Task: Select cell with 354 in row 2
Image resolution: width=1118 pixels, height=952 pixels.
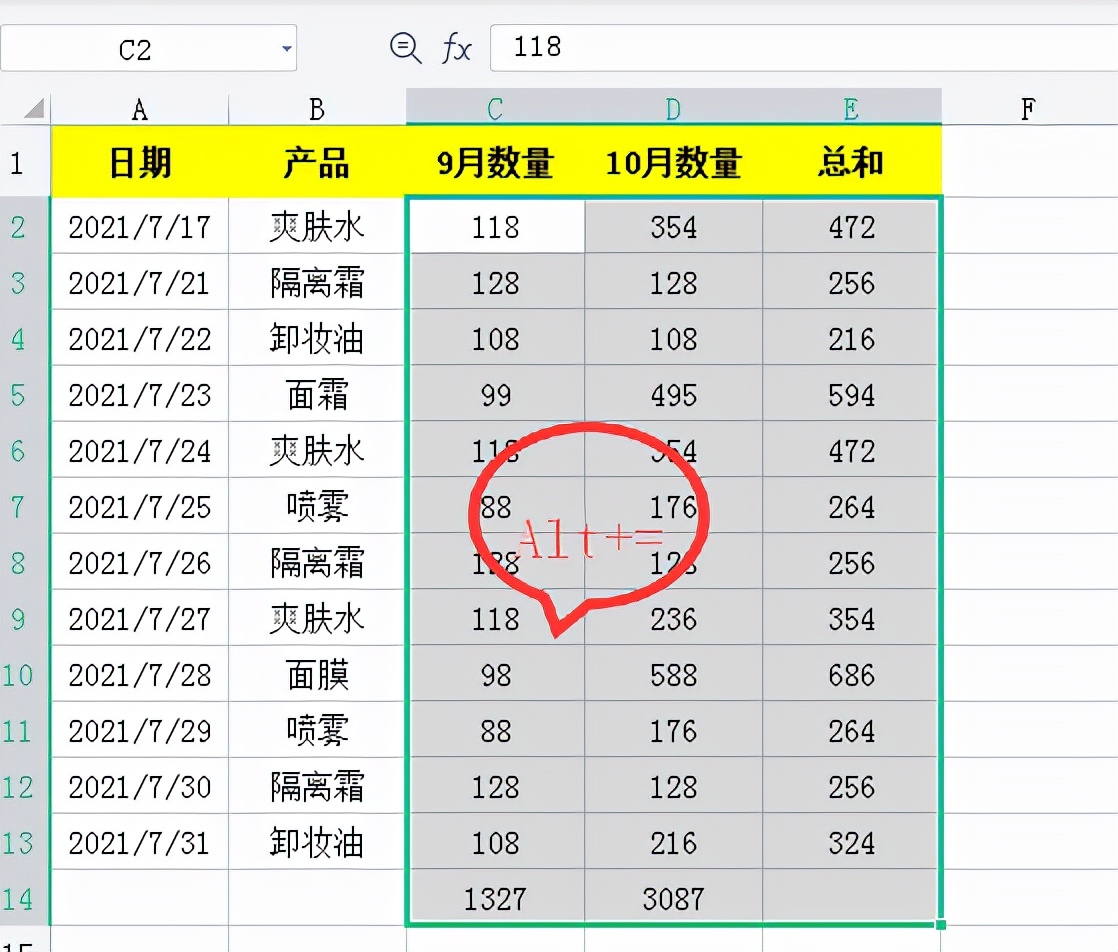Action: click(673, 227)
